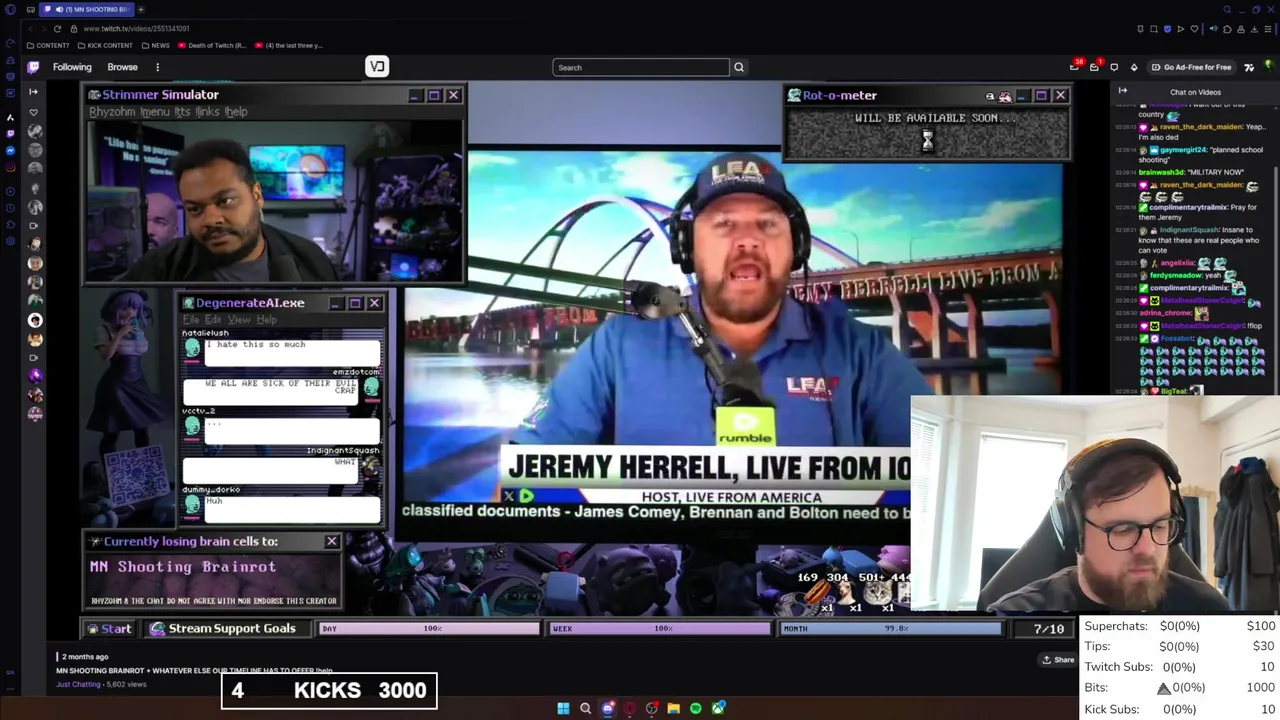Open Spotify from the taskbar
Viewport: 1280px width, 720px height.
point(696,708)
